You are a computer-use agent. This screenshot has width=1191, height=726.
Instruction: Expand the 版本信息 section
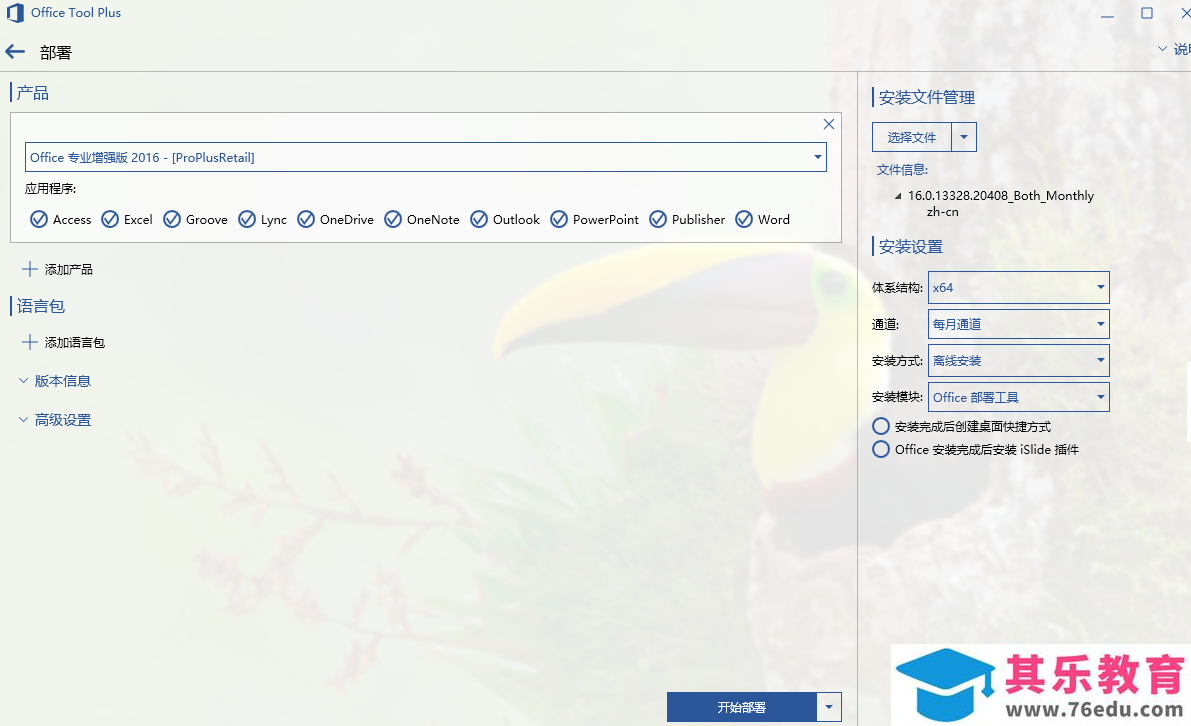pos(55,381)
